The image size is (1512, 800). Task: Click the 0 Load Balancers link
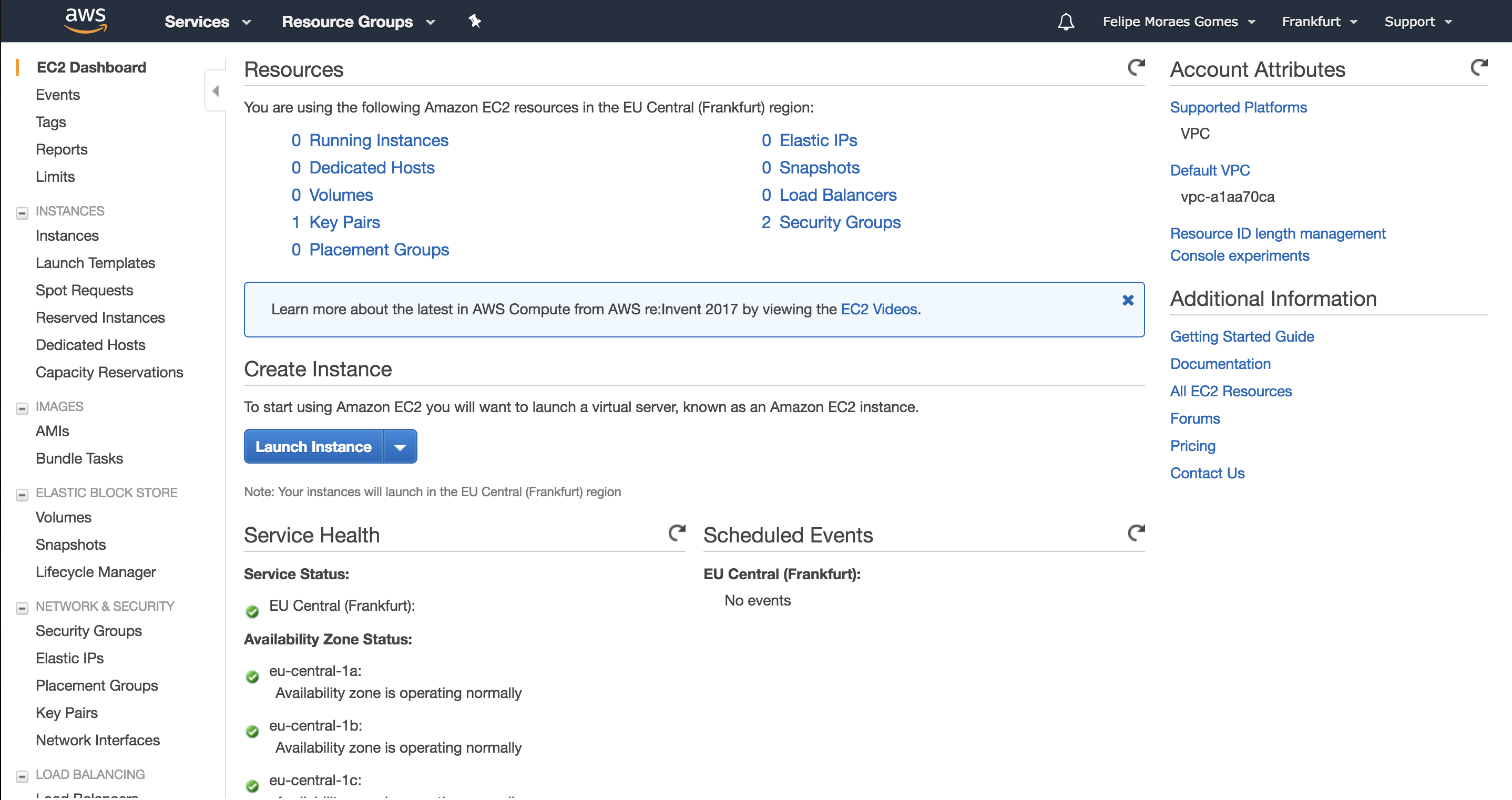point(829,195)
